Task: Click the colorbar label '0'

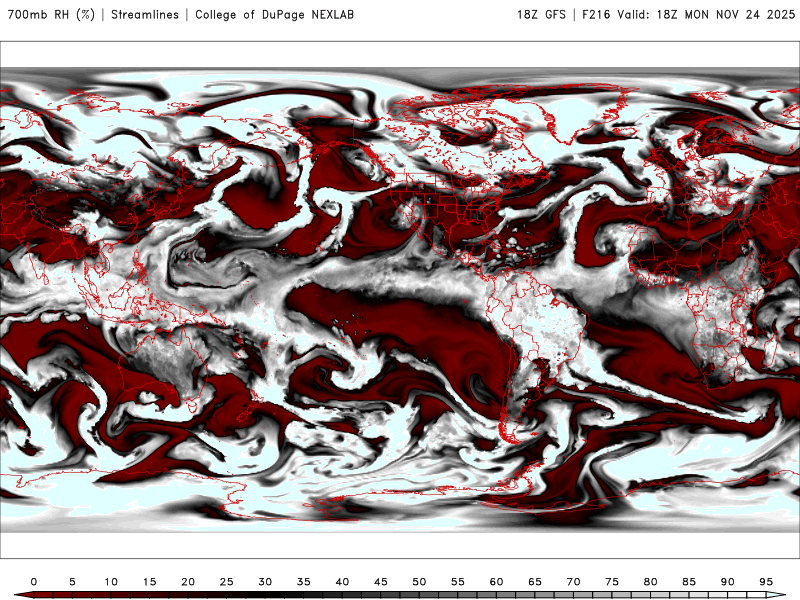Action: tap(34, 582)
